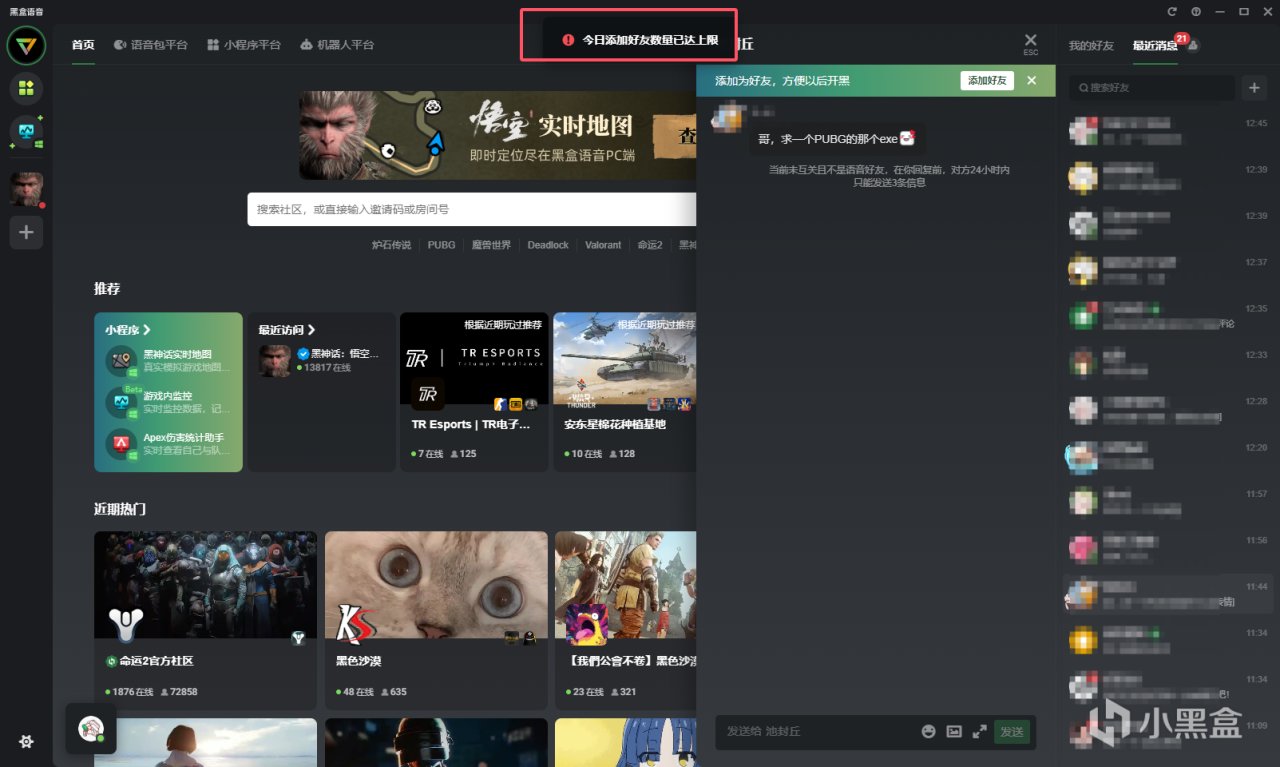
Task: Dismiss the add-friend green banner
Action: [x=1032, y=80]
